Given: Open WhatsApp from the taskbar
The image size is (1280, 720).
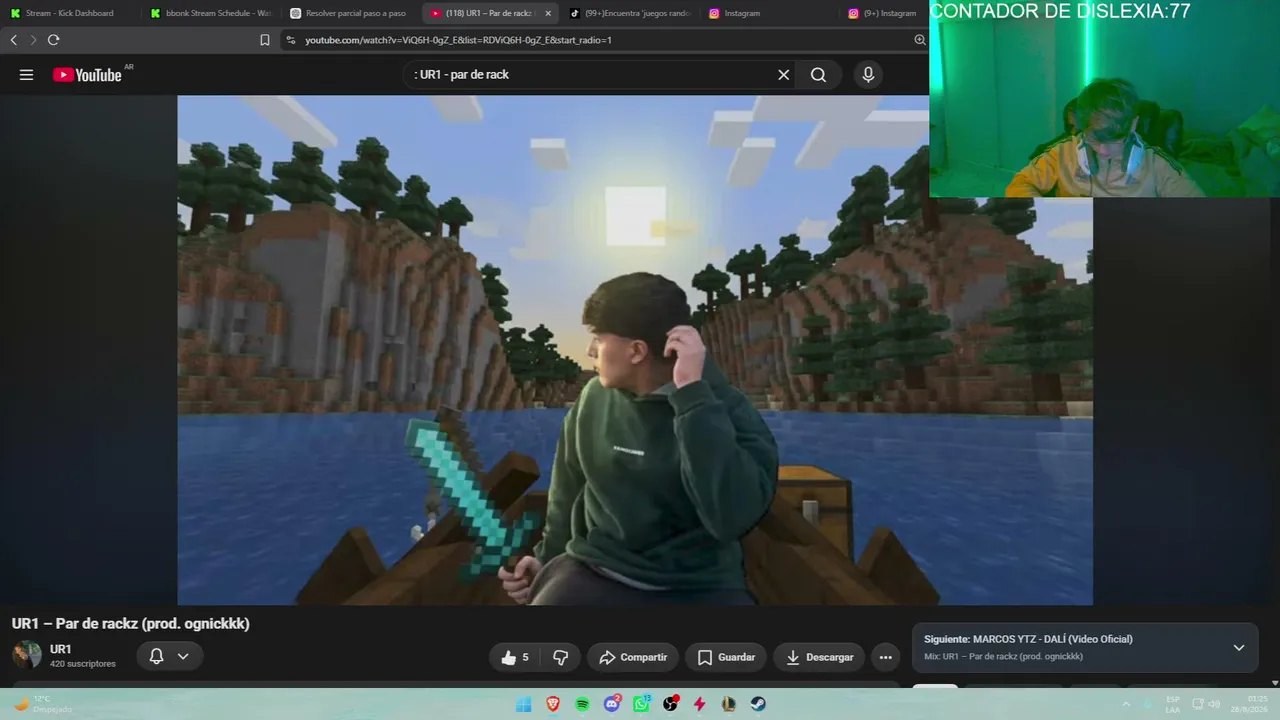Looking at the screenshot, I should point(641,704).
